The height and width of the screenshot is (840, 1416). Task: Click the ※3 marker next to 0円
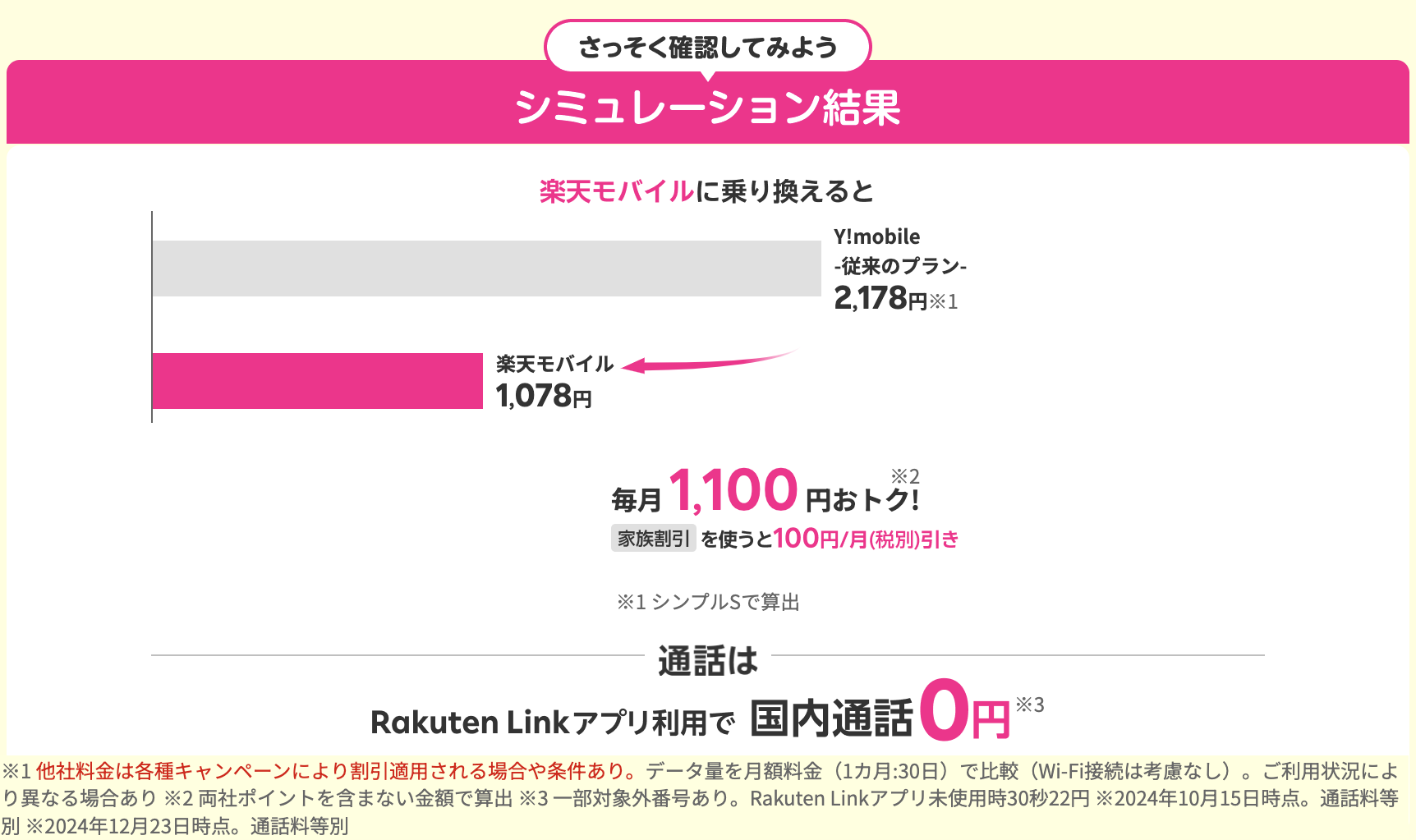1030,705
